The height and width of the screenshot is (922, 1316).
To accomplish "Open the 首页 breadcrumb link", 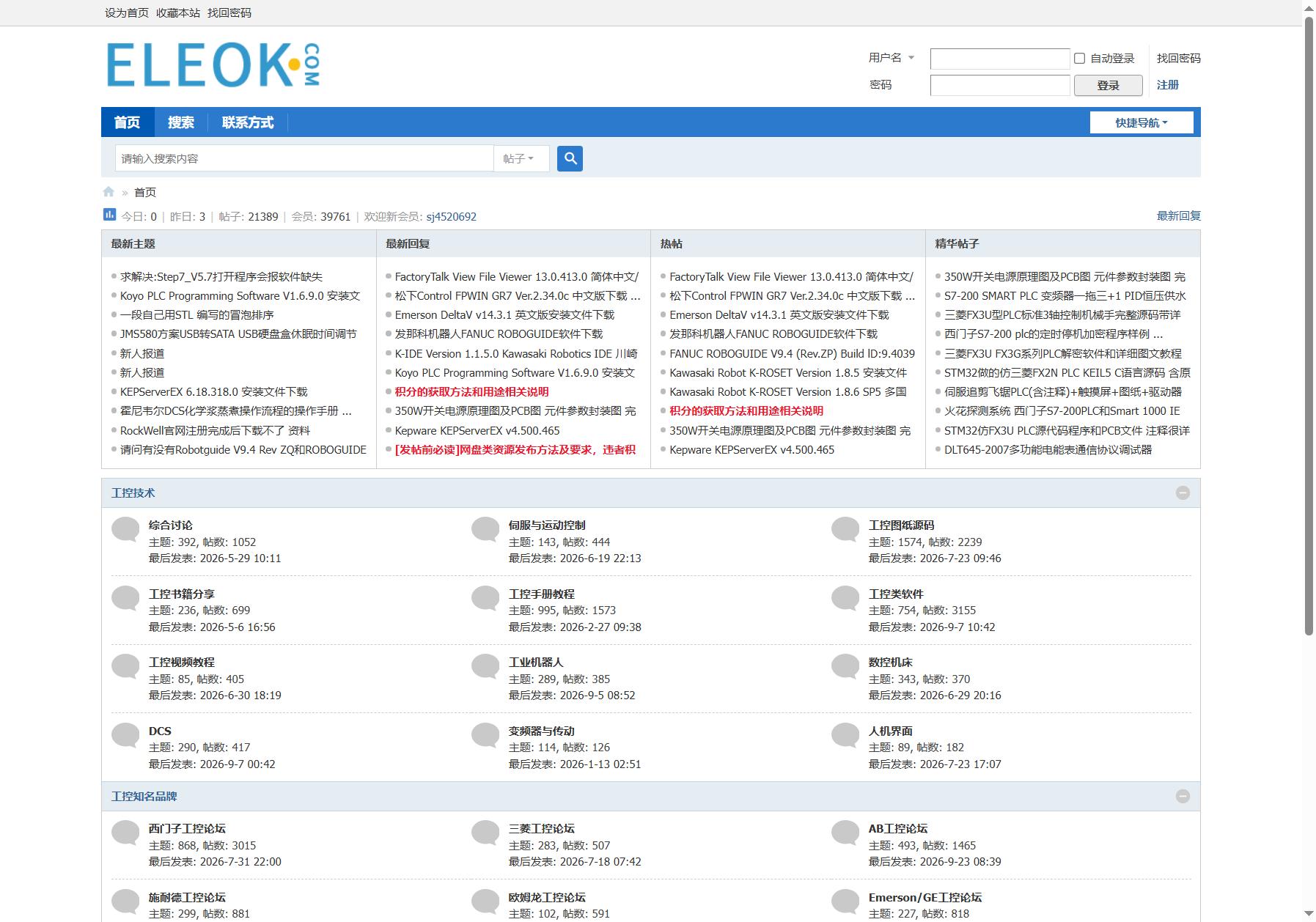I will tap(145, 192).
